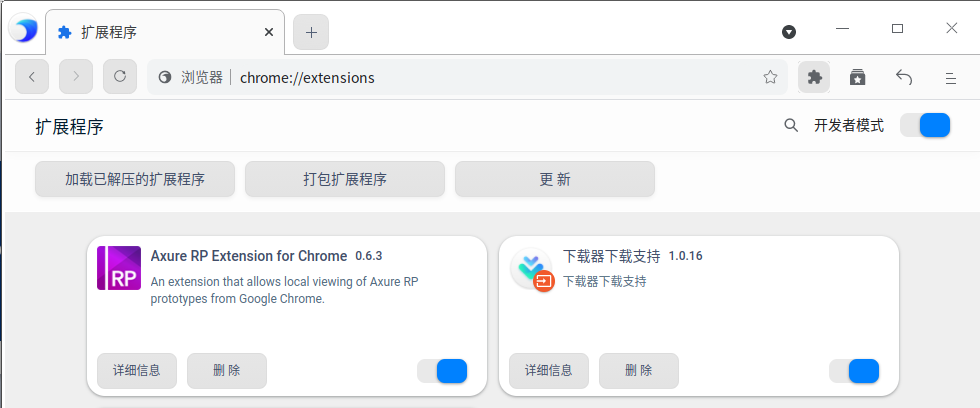
Task: Click the downloader extension icon
Action: point(531,269)
